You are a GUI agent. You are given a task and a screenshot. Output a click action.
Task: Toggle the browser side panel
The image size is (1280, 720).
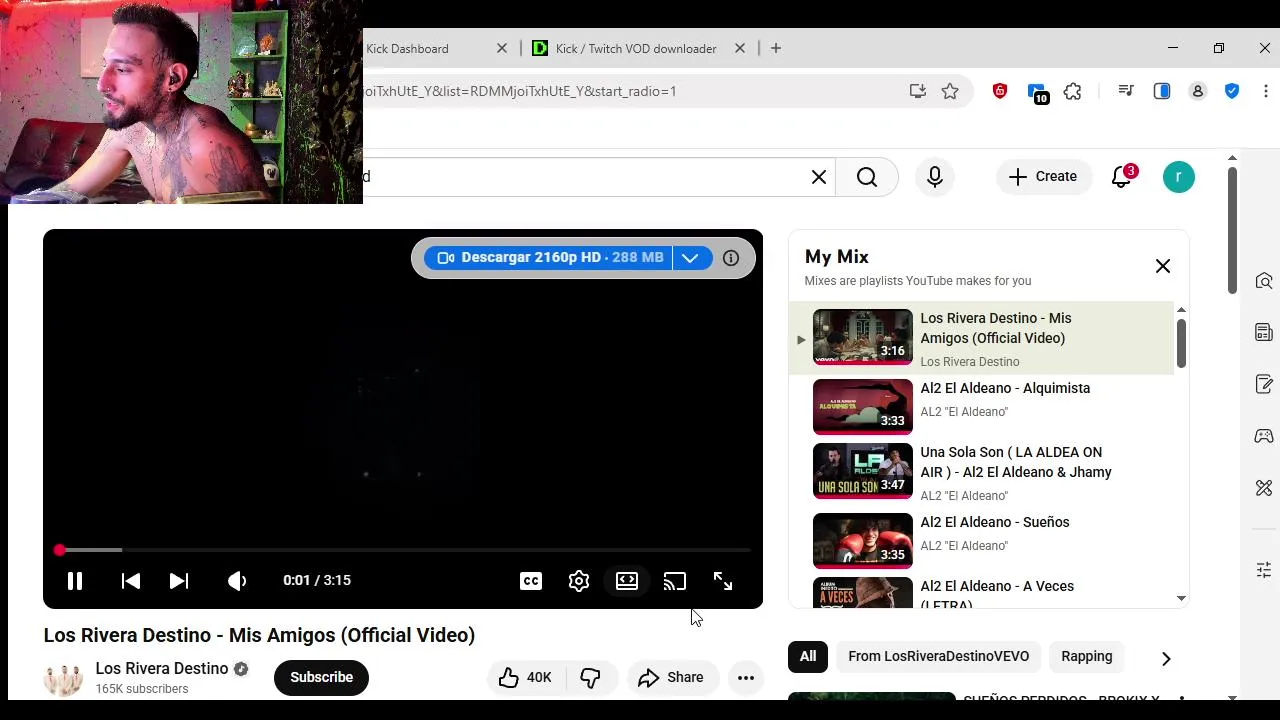tap(1162, 91)
